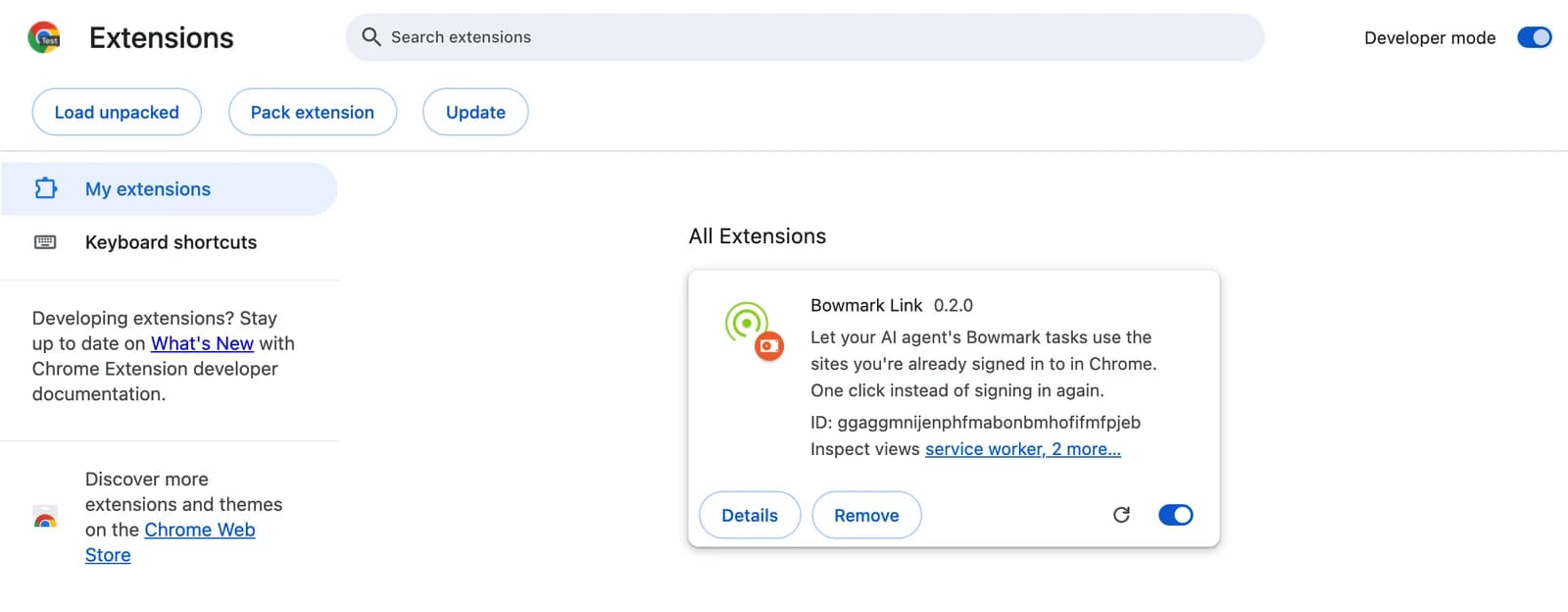Open the What's New link
1568x612 pixels.
pyautogui.click(x=202, y=343)
